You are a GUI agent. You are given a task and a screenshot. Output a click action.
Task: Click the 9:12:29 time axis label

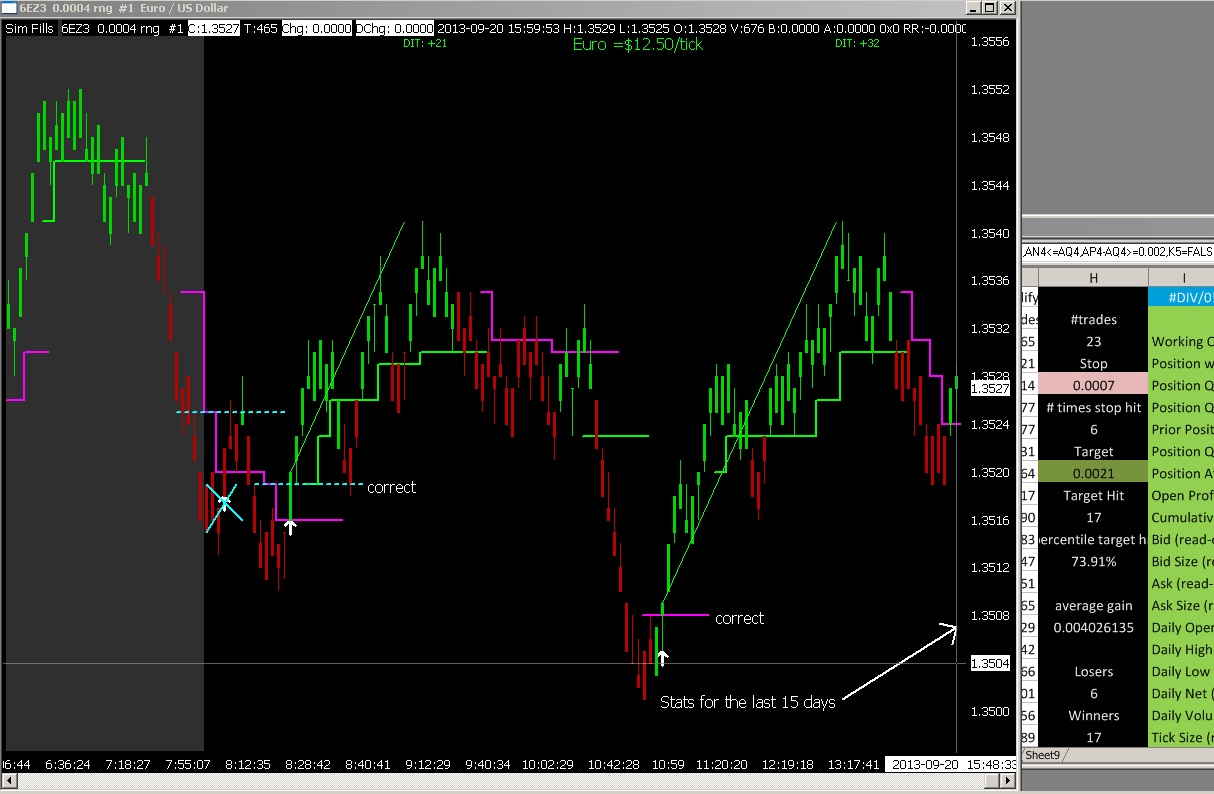430,764
